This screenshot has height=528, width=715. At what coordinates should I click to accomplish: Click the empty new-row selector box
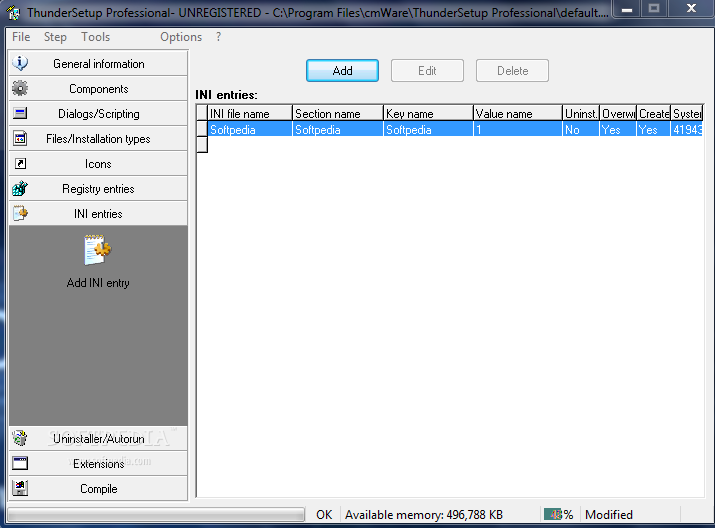(202, 145)
